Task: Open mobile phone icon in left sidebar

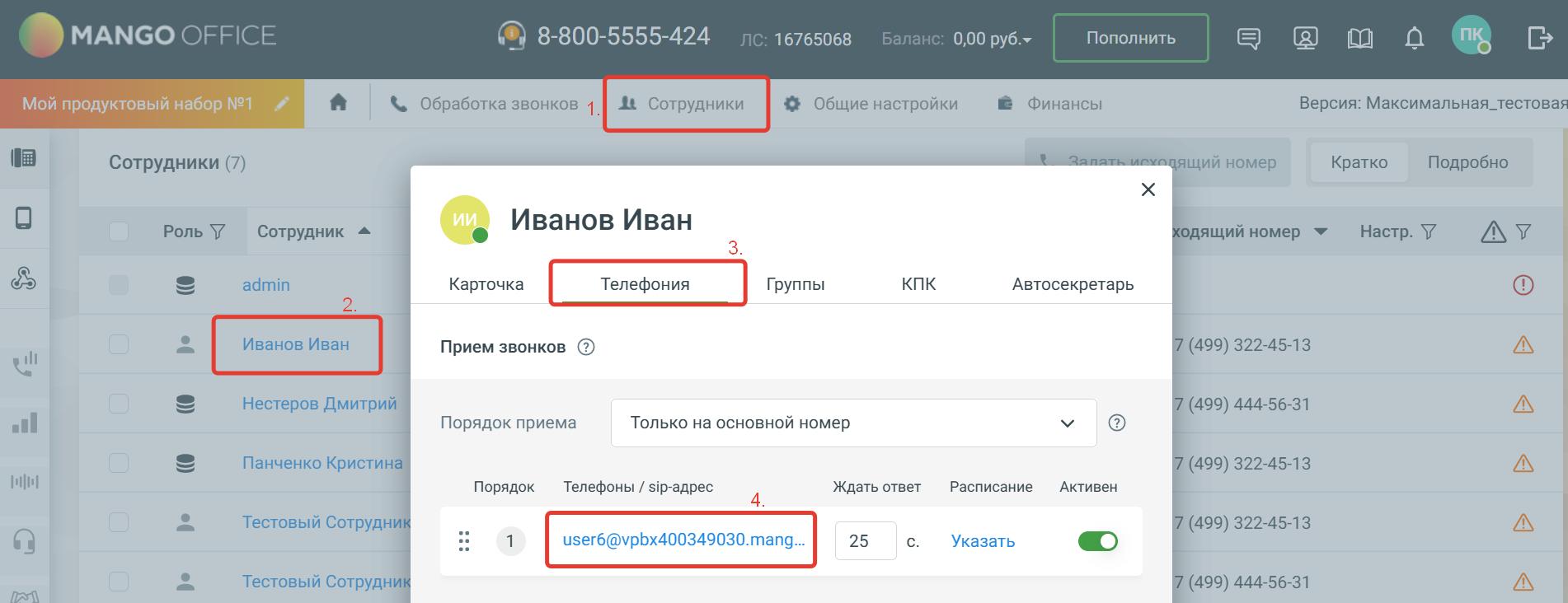Action: (24, 218)
